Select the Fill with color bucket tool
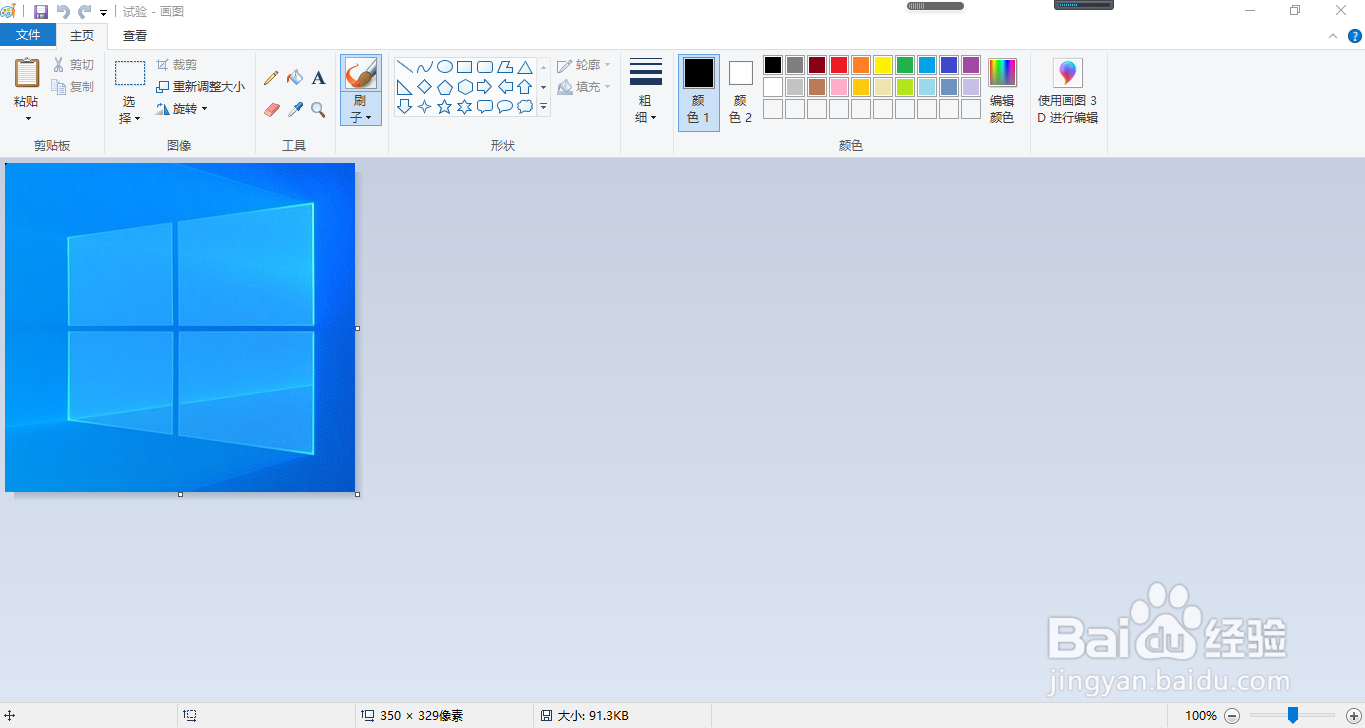1365x728 pixels. [295, 78]
